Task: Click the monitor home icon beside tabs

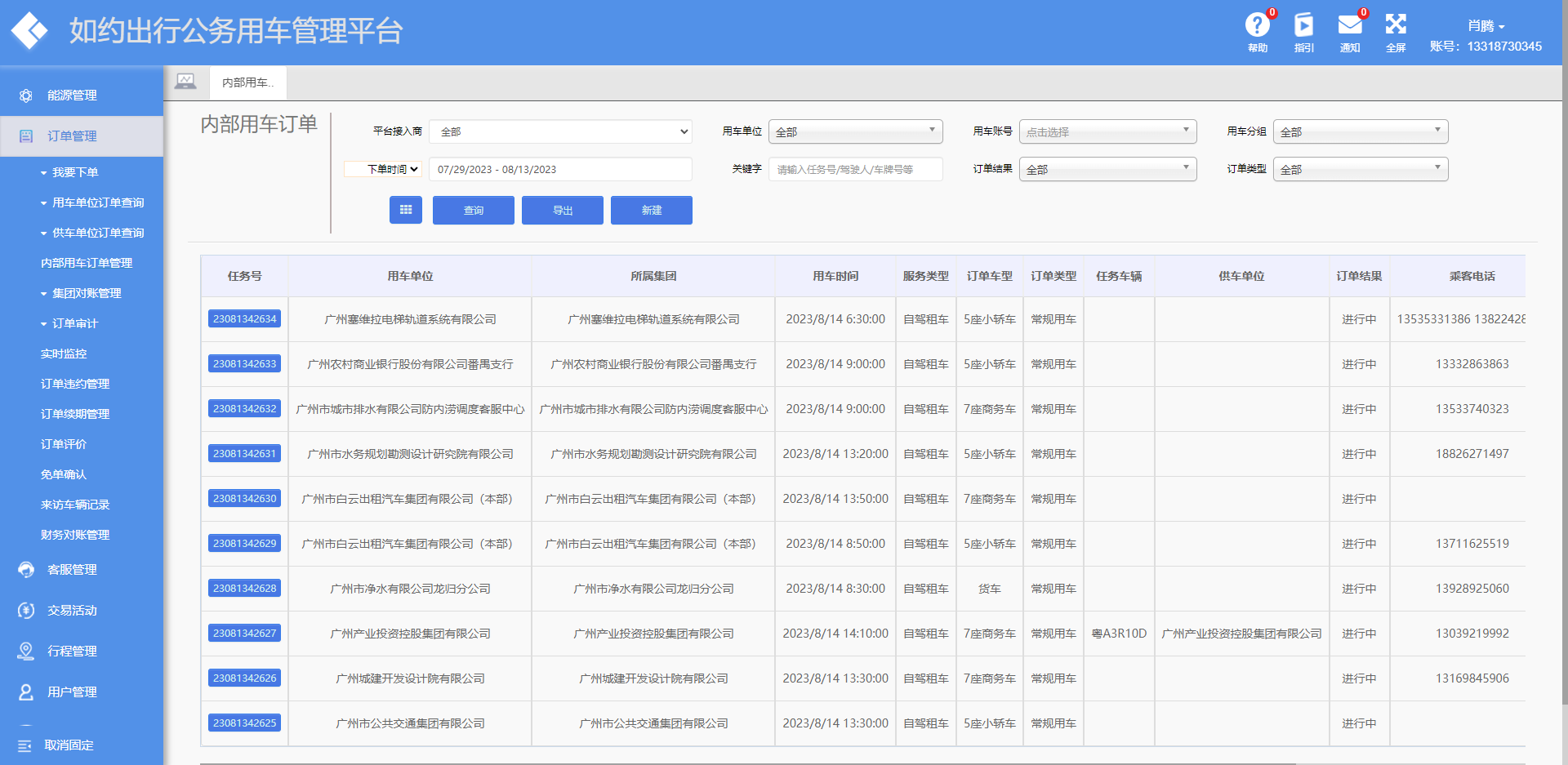Action: (x=185, y=82)
